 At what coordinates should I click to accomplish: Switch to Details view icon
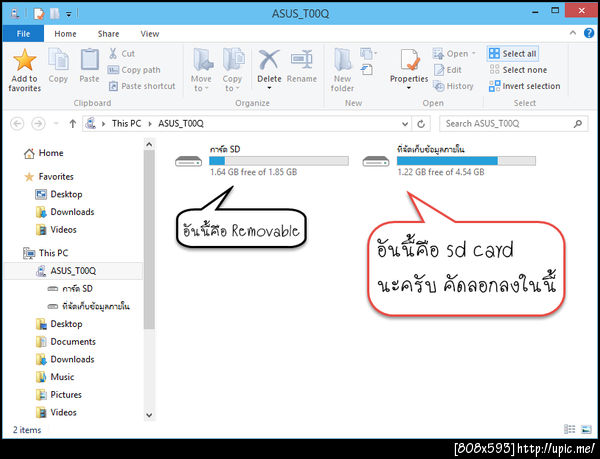click(569, 430)
